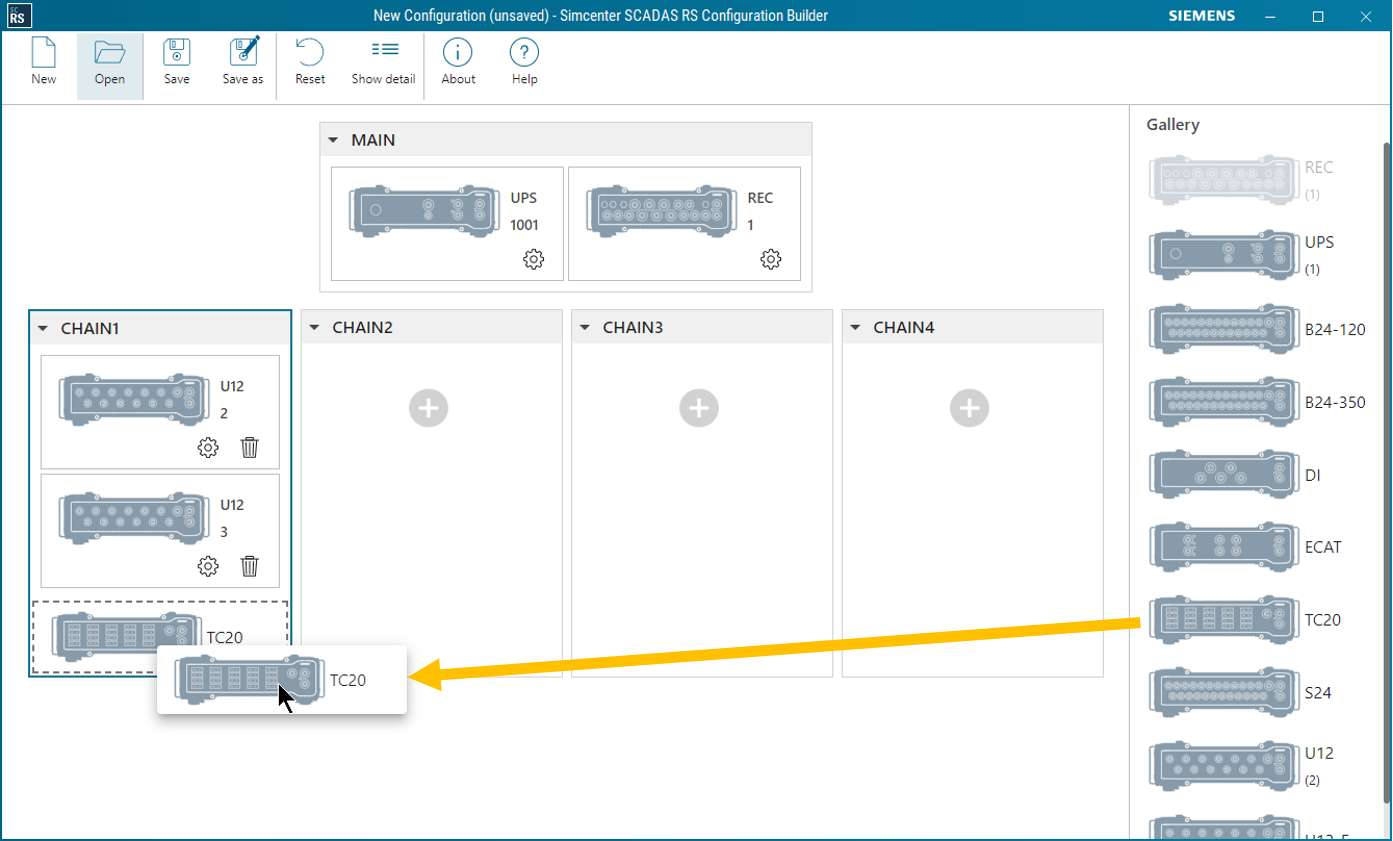Click the Gallery heading text
Viewport: 1393px width, 841px height.
[1173, 125]
